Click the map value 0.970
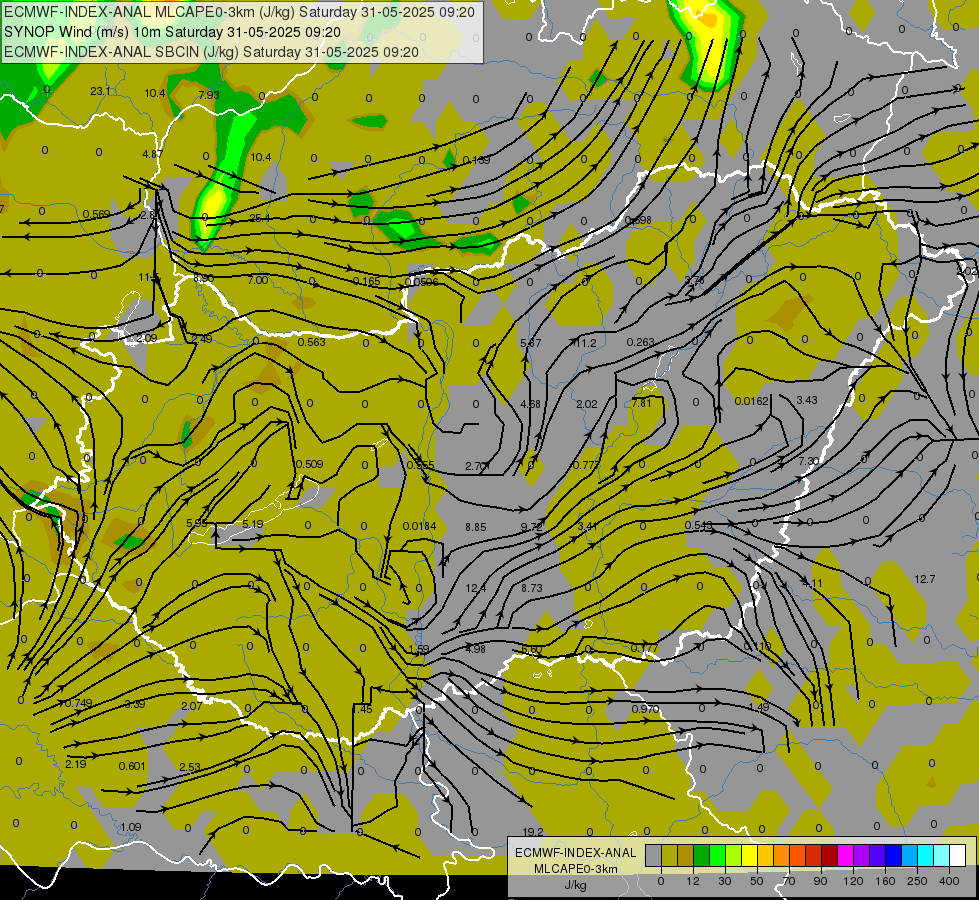Image resolution: width=979 pixels, height=900 pixels. point(645,709)
